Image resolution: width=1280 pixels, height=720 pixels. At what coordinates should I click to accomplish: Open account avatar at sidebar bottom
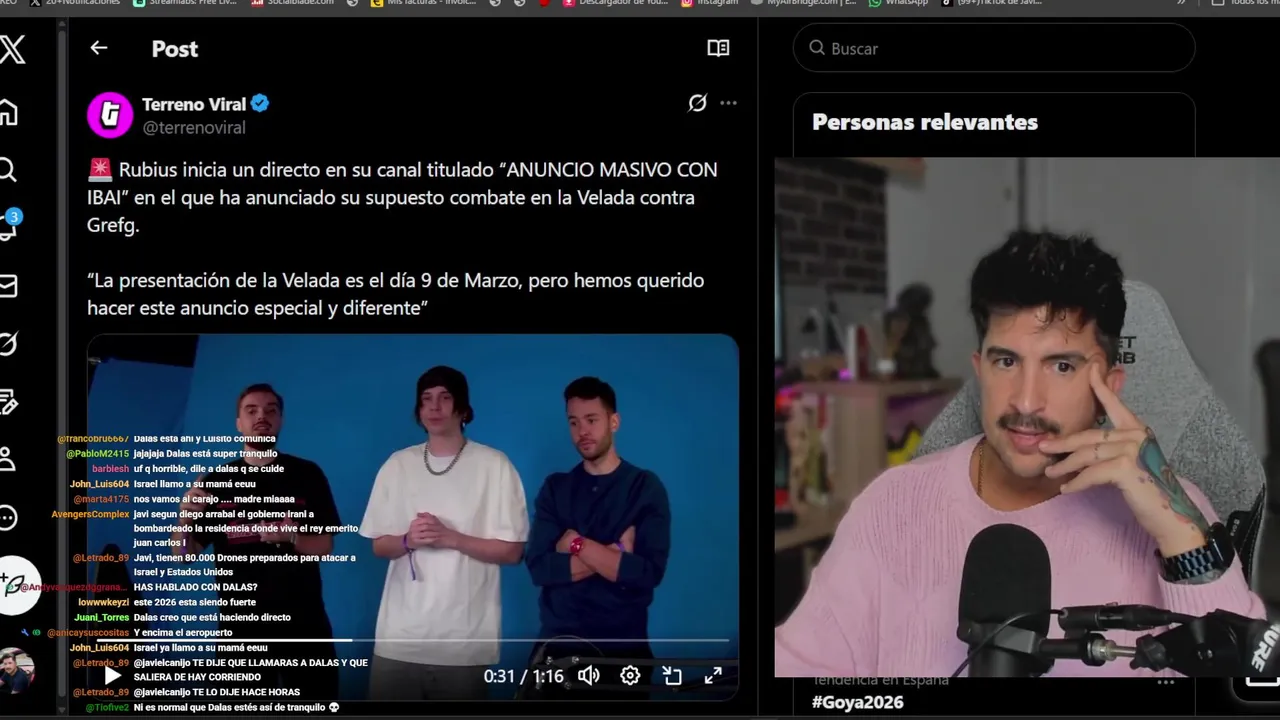pos(15,671)
